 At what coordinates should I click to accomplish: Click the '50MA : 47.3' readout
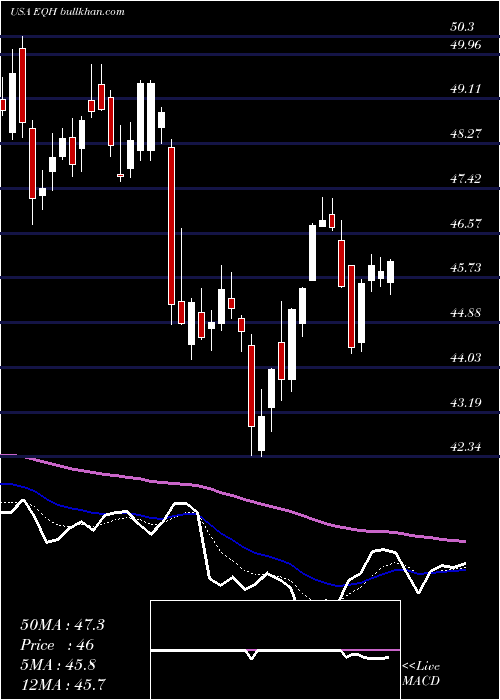[62, 625]
